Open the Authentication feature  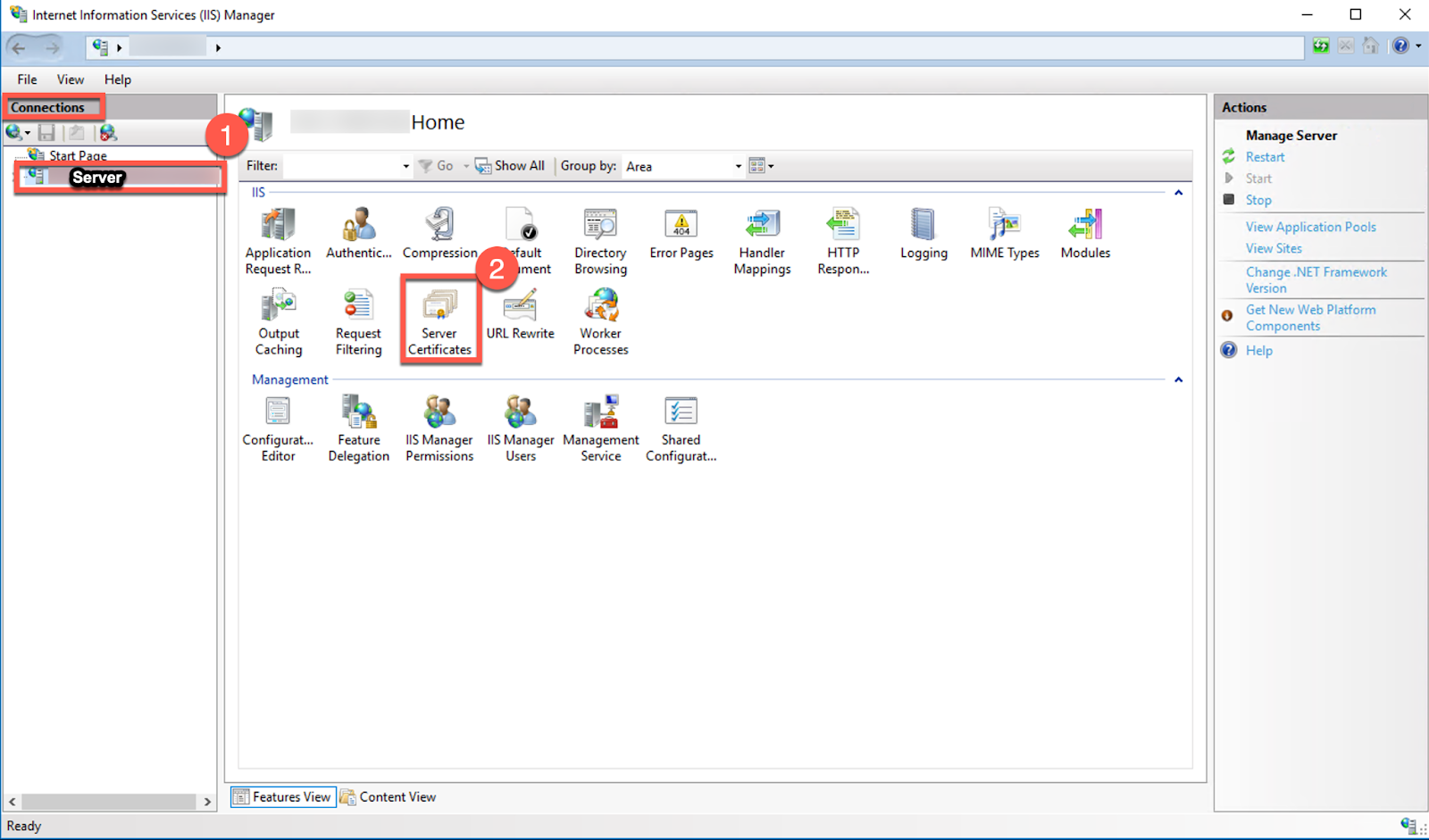point(359,234)
